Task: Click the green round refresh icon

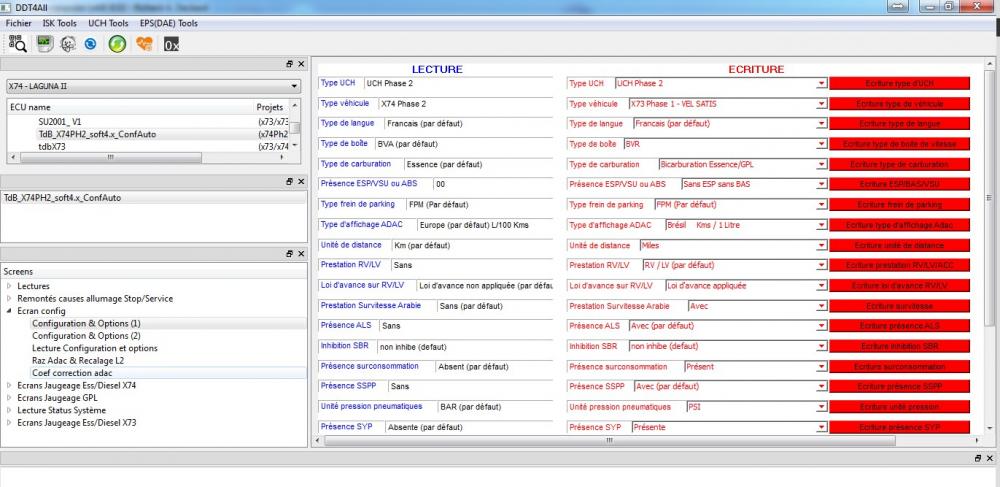Action: [x=117, y=44]
